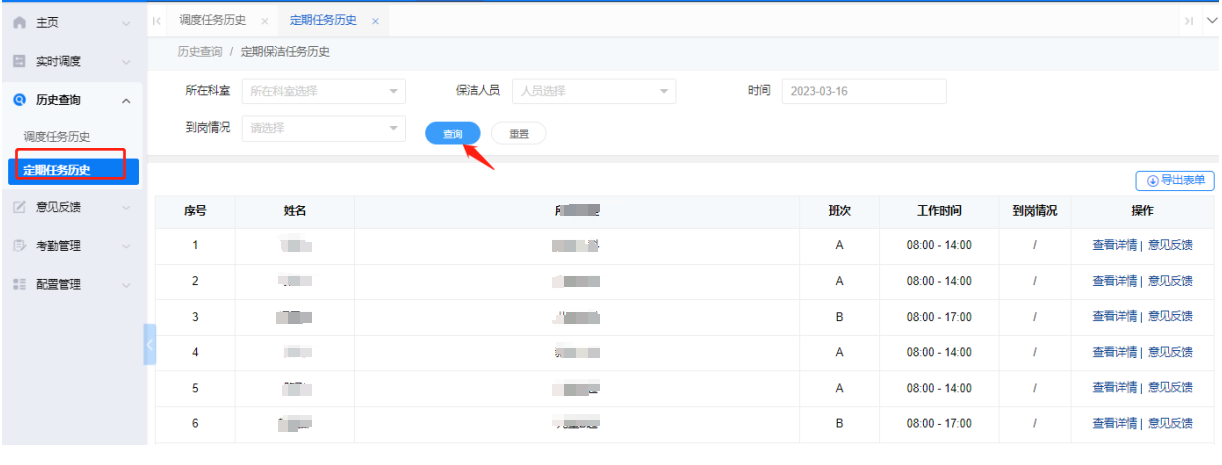Viewport: 1222px width, 465px height.
Task: Click shift B in row 6
Action: 839,424
